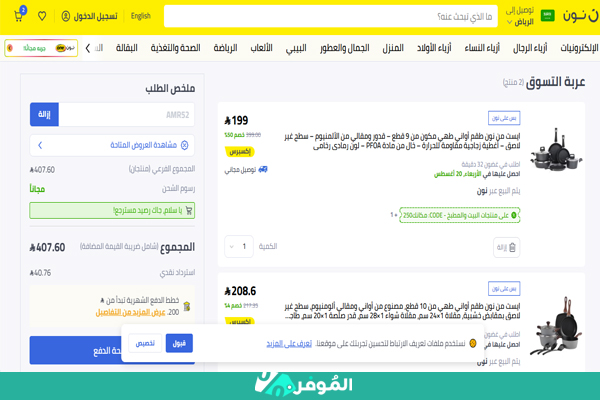Open delivery location dropdown الرياض
The image size is (600, 400).
(x=520, y=22)
